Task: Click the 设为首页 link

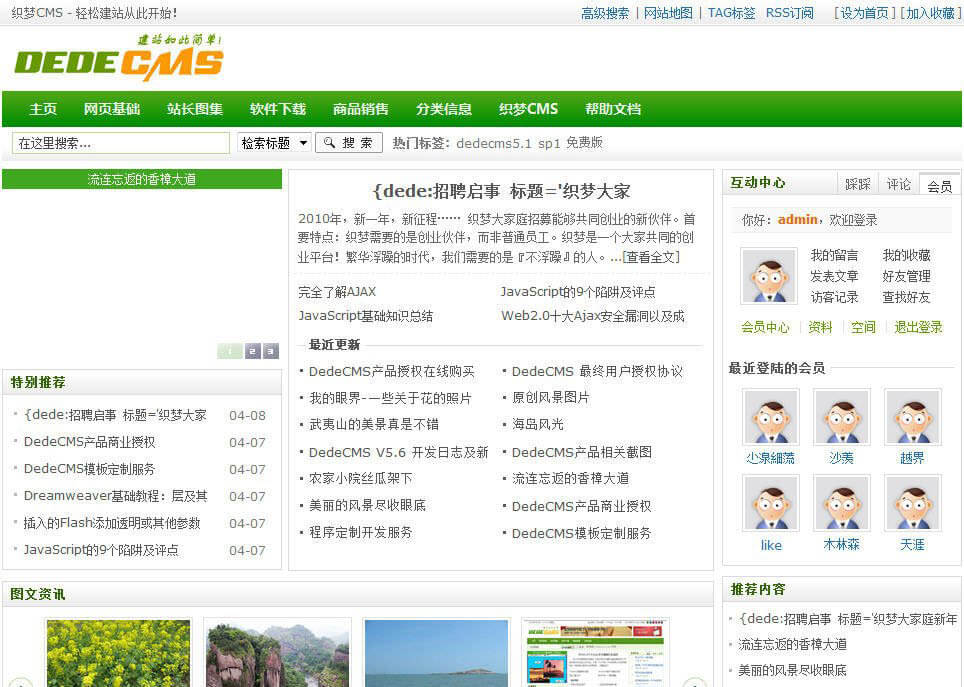Action: click(x=865, y=13)
